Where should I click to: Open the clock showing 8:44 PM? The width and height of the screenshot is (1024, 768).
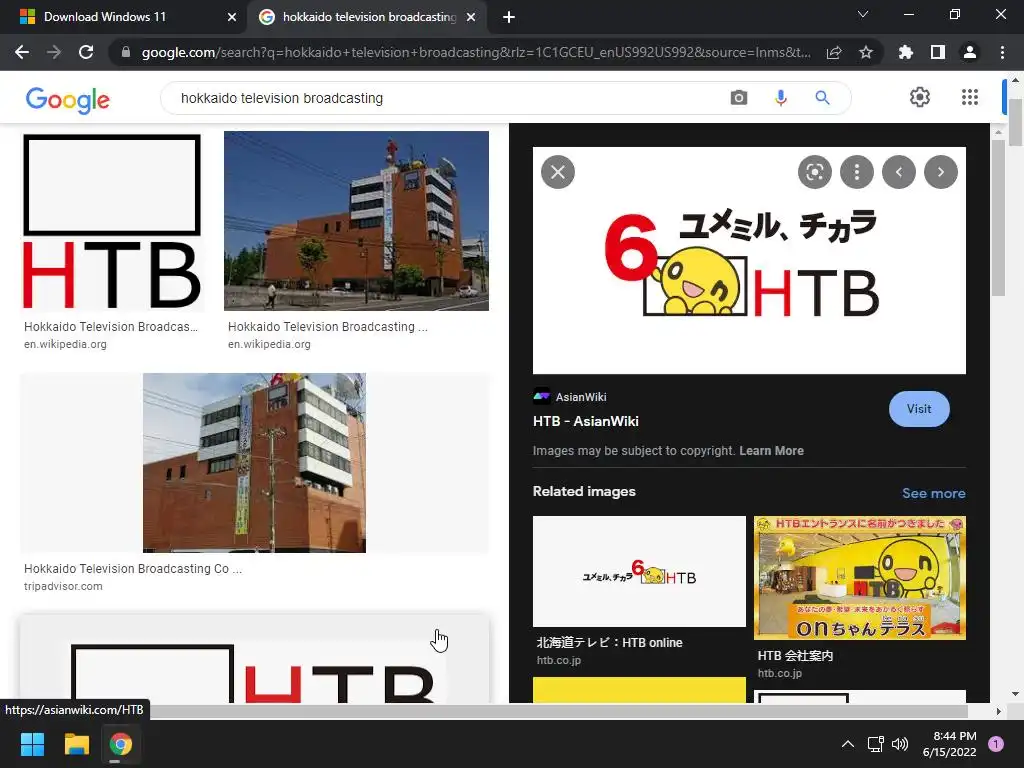tap(949, 744)
